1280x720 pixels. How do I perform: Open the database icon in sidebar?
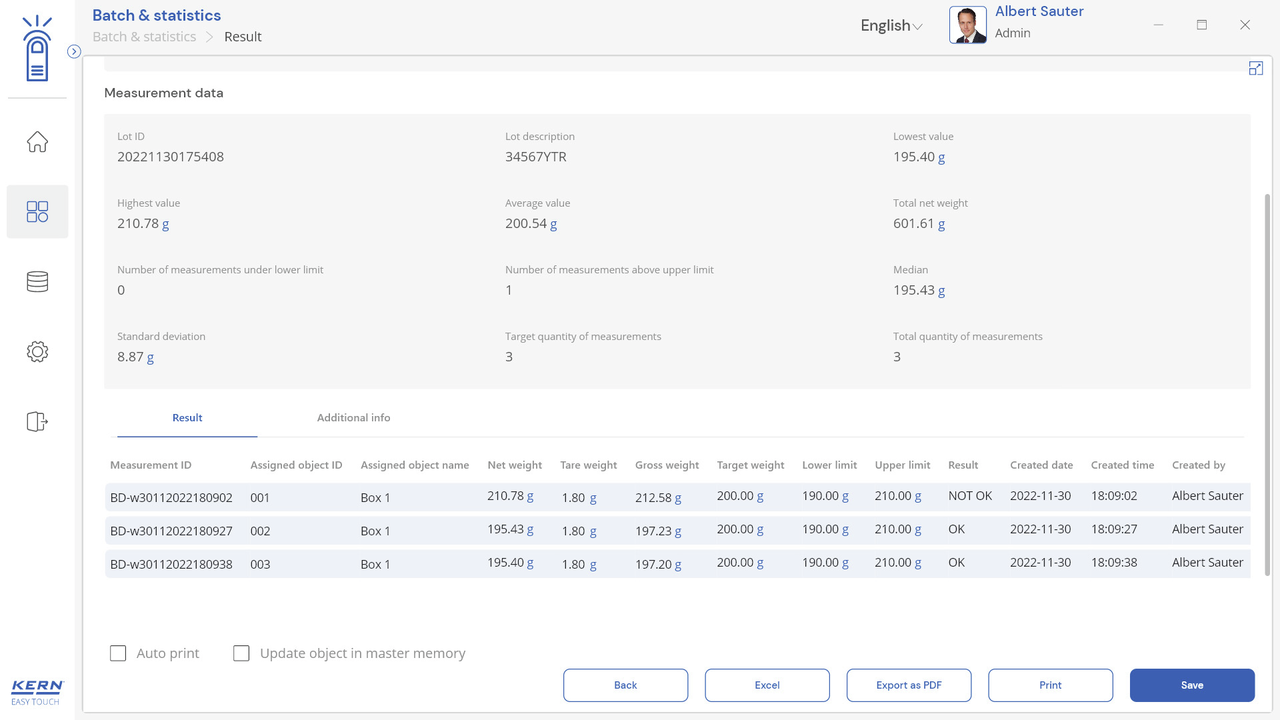click(37, 282)
